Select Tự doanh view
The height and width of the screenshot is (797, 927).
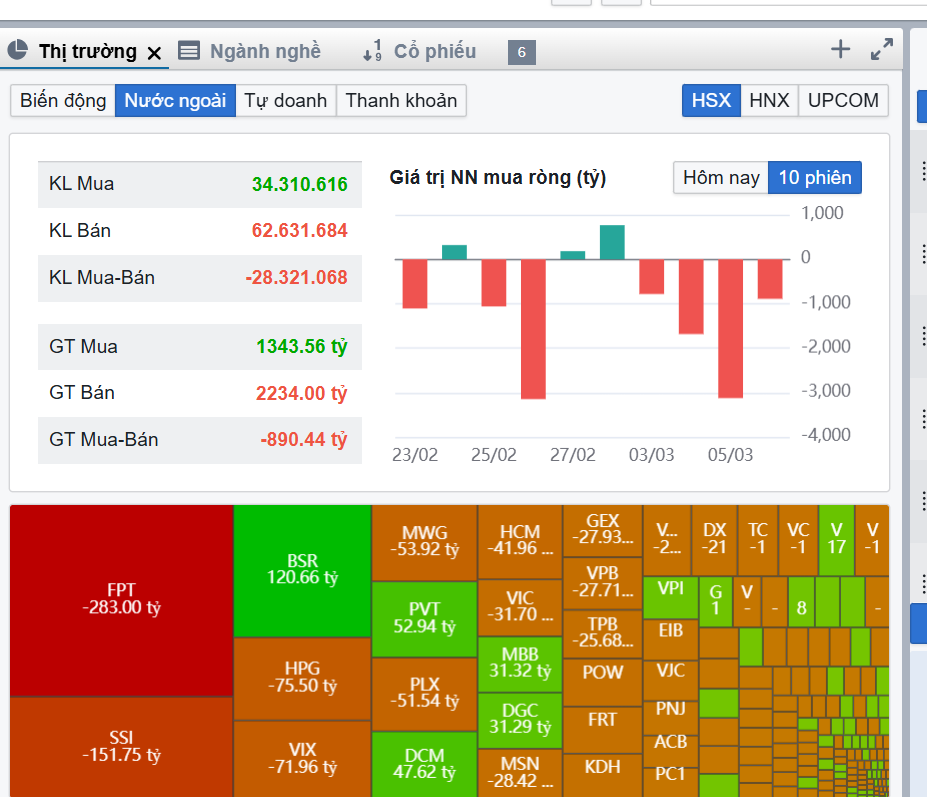coord(286,101)
